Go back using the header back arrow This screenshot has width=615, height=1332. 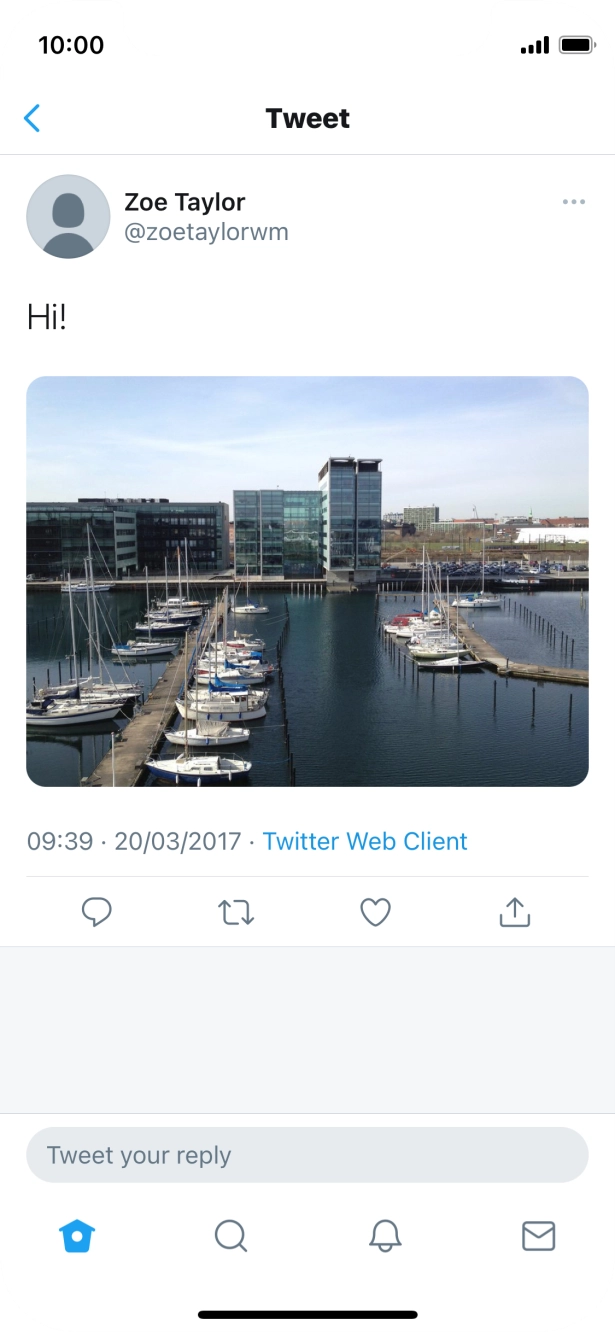click(32, 119)
